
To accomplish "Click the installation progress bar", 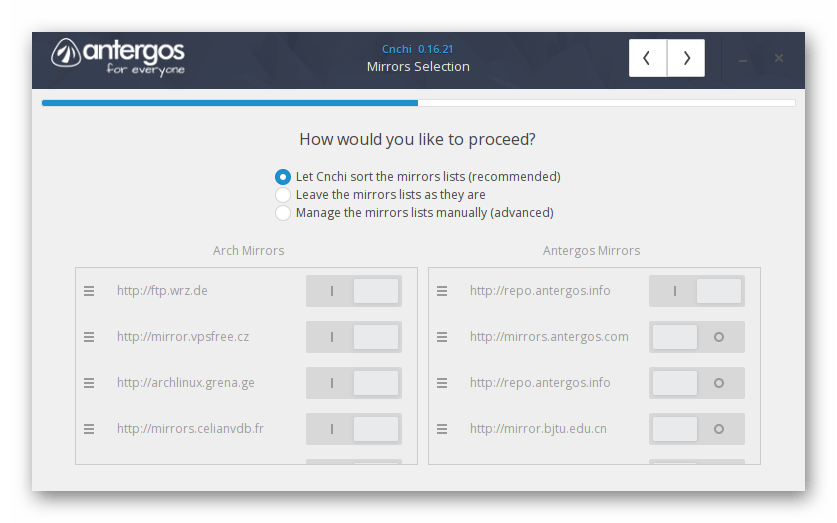I will pos(418,103).
